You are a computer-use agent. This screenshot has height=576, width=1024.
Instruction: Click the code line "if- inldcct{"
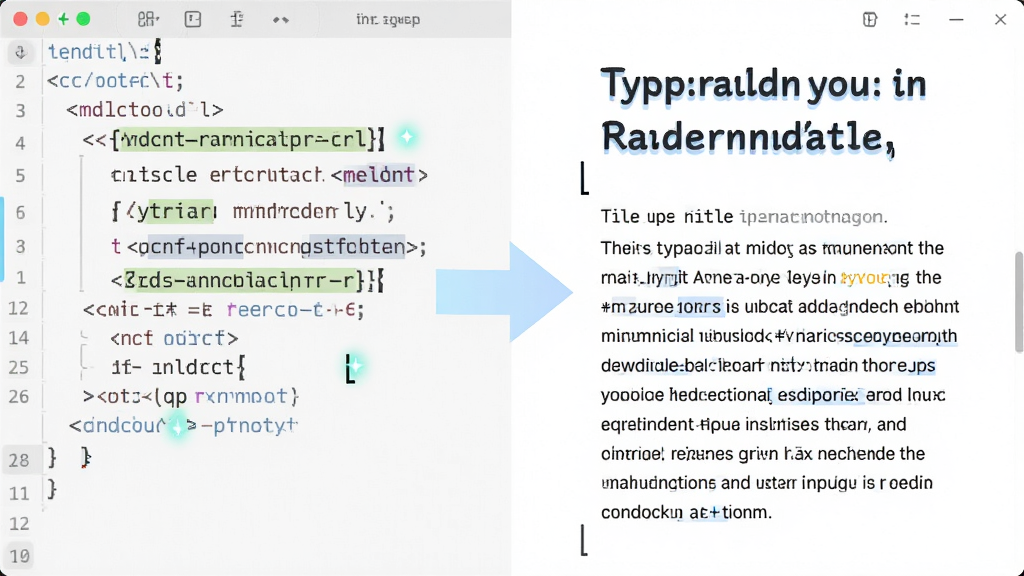[x=178, y=367]
